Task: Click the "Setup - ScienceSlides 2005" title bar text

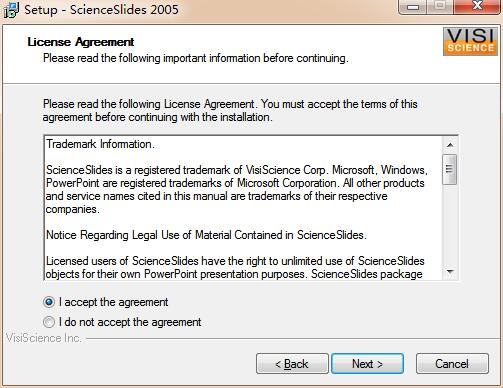Action: 101,9
